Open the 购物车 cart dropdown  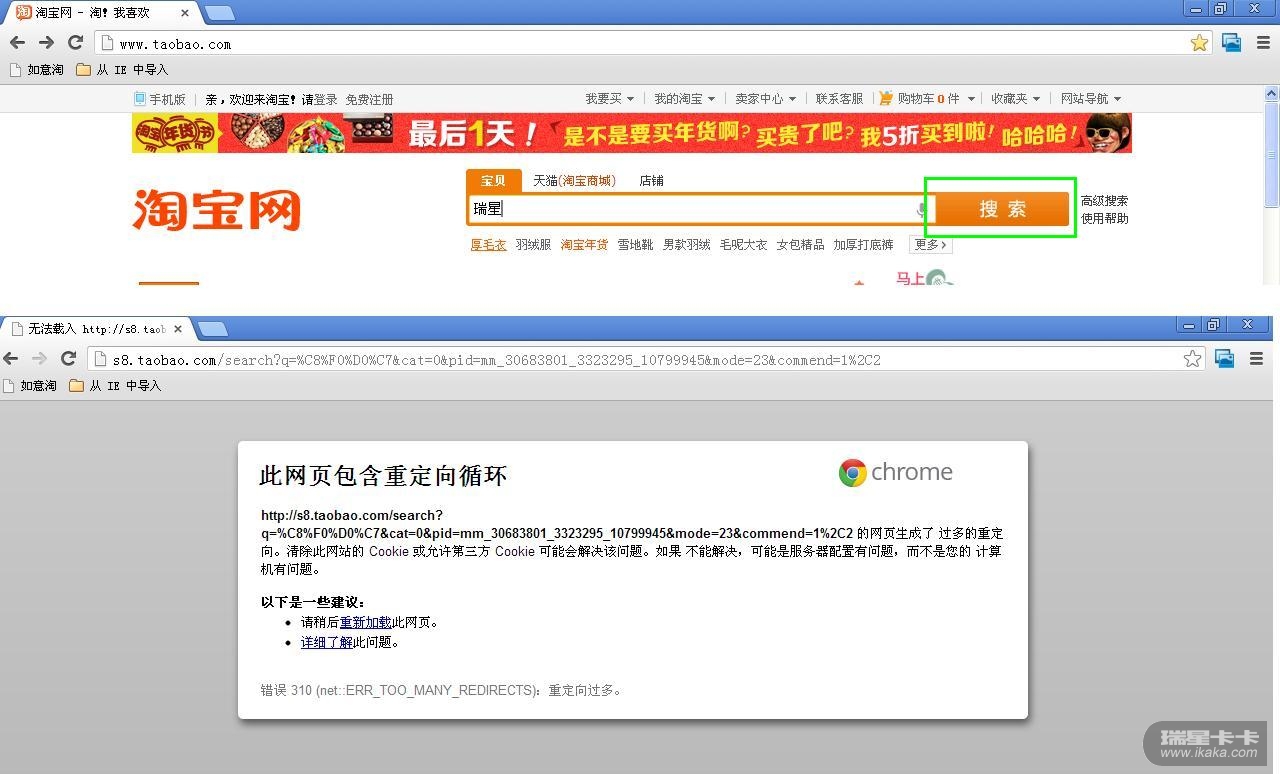click(x=927, y=99)
